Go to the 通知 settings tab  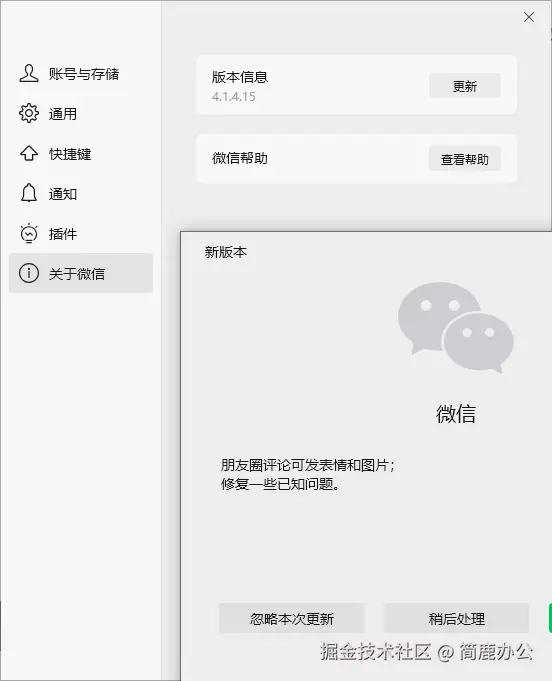[x=81, y=194]
